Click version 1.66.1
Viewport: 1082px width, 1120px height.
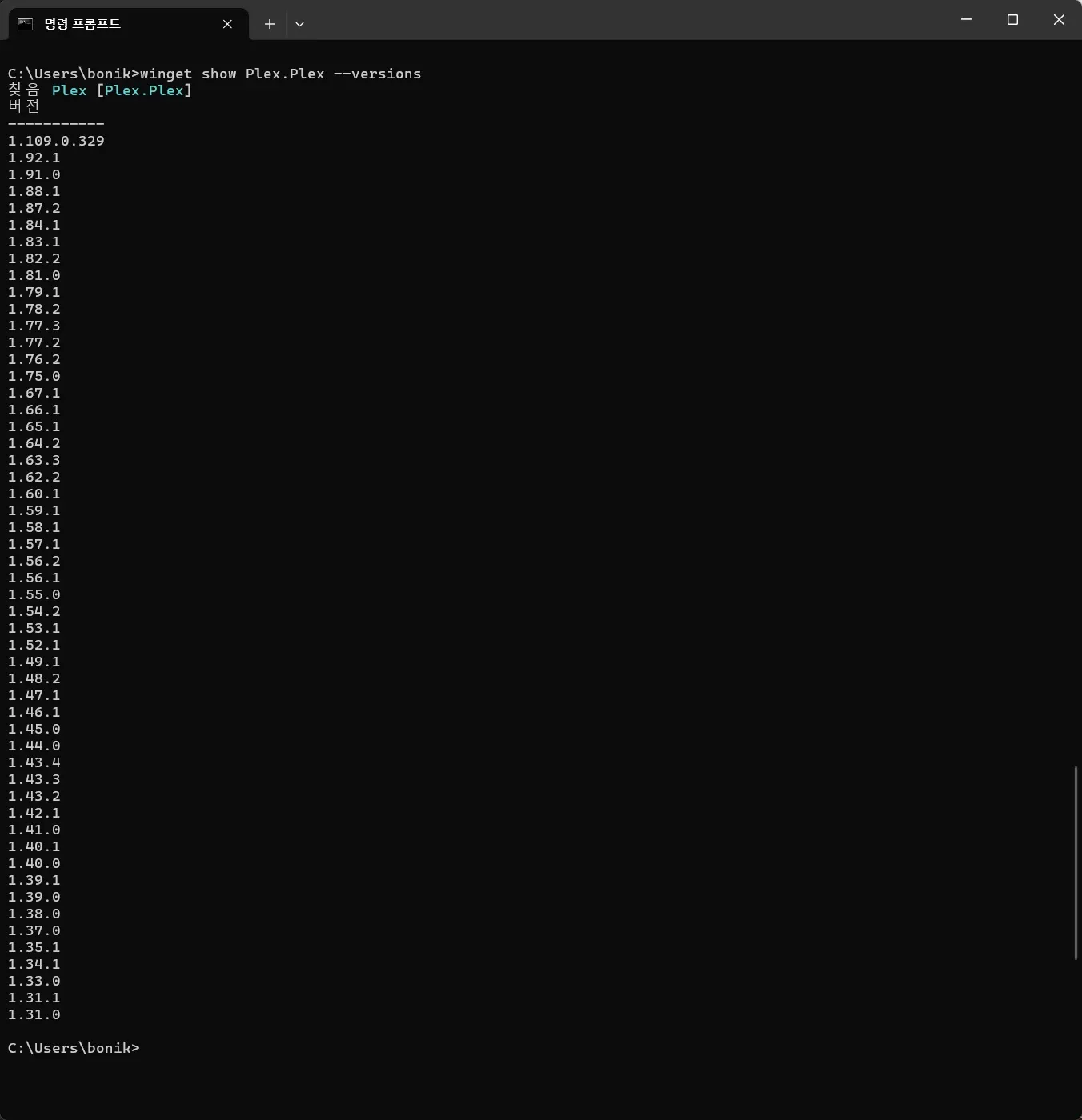pyautogui.click(x=34, y=410)
